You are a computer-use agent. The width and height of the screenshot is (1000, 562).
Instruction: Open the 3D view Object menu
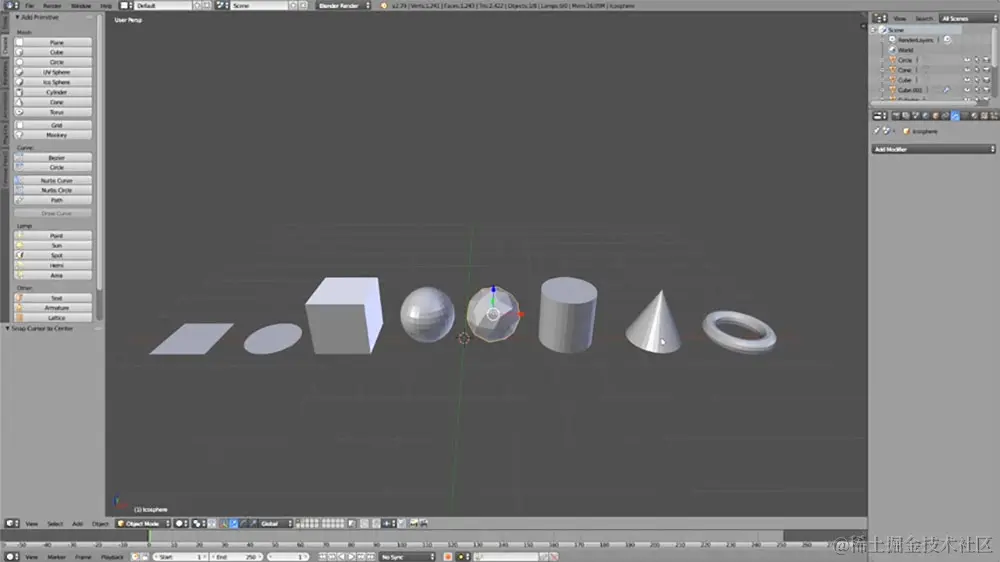100,524
